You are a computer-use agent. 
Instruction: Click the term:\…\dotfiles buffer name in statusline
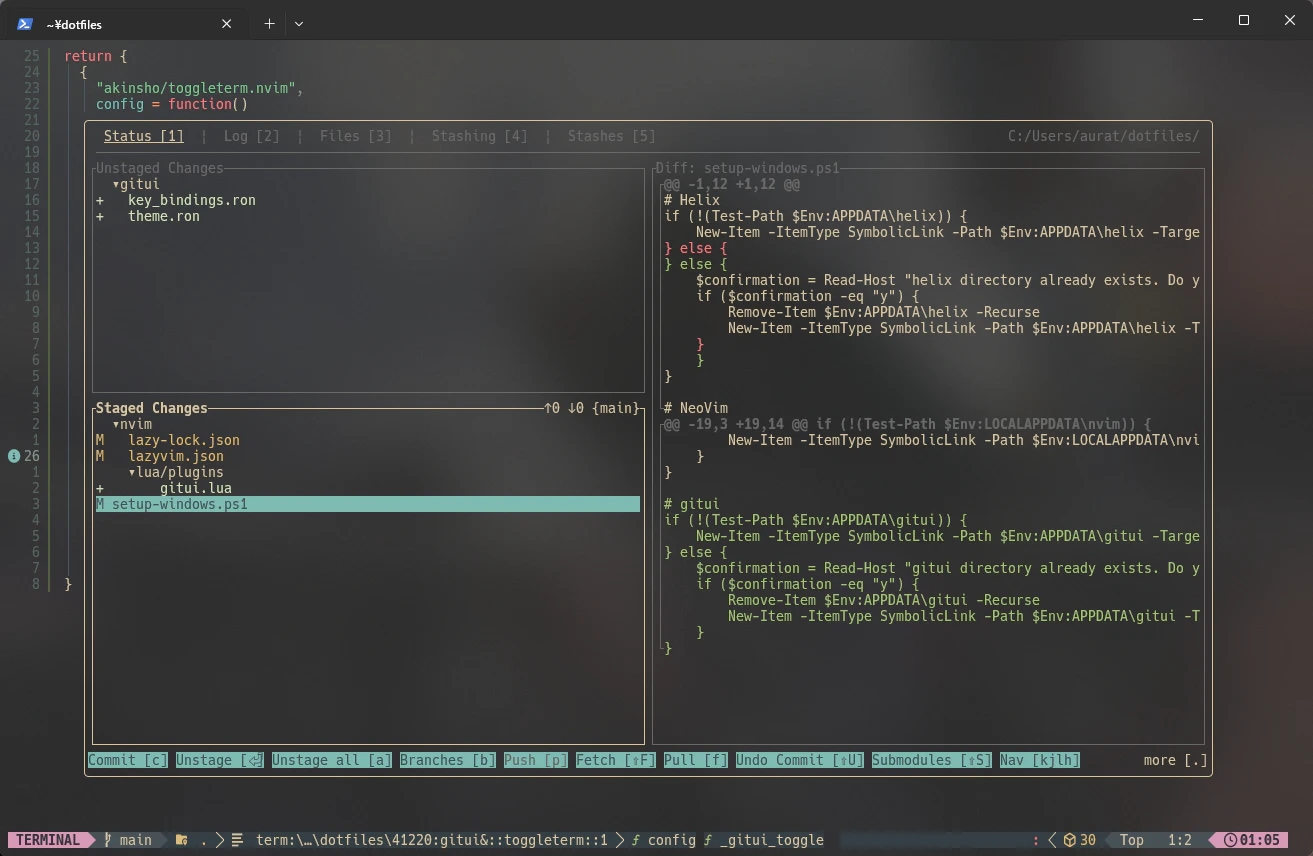(432, 840)
